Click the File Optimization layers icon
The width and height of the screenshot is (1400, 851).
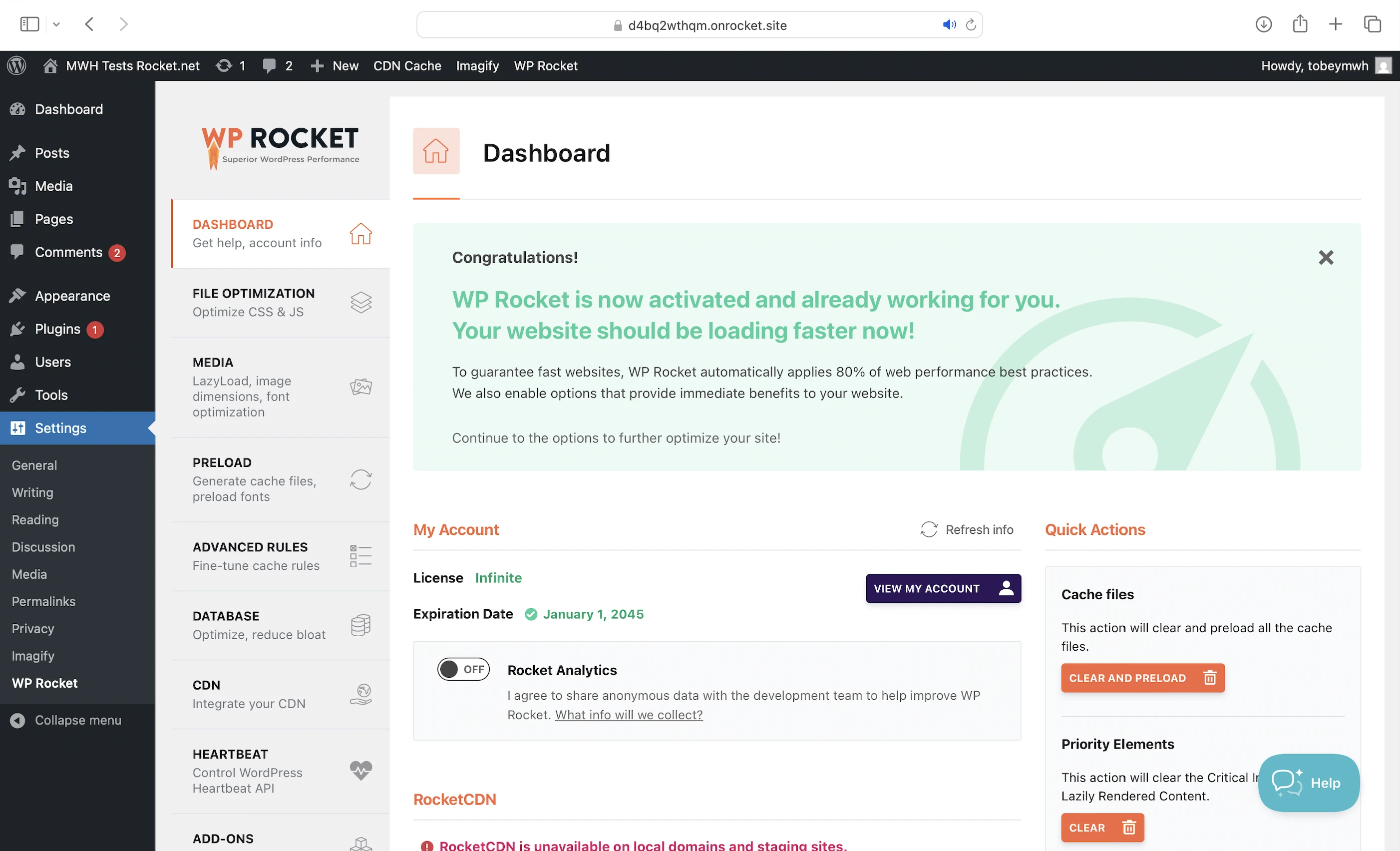pyautogui.click(x=361, y=303)
